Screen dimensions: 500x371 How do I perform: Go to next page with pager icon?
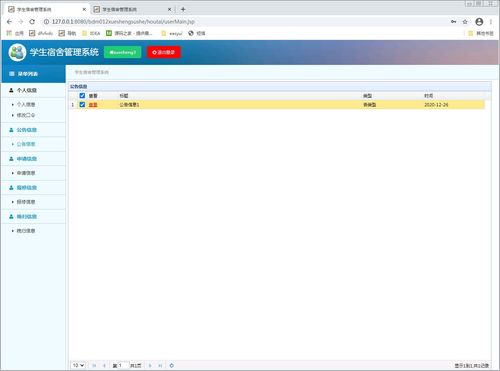click(x=150, y=366)
